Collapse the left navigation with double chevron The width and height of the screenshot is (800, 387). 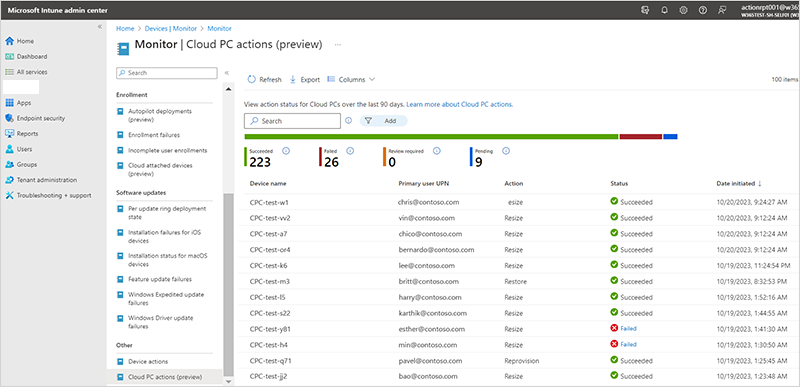pos(99,27)
